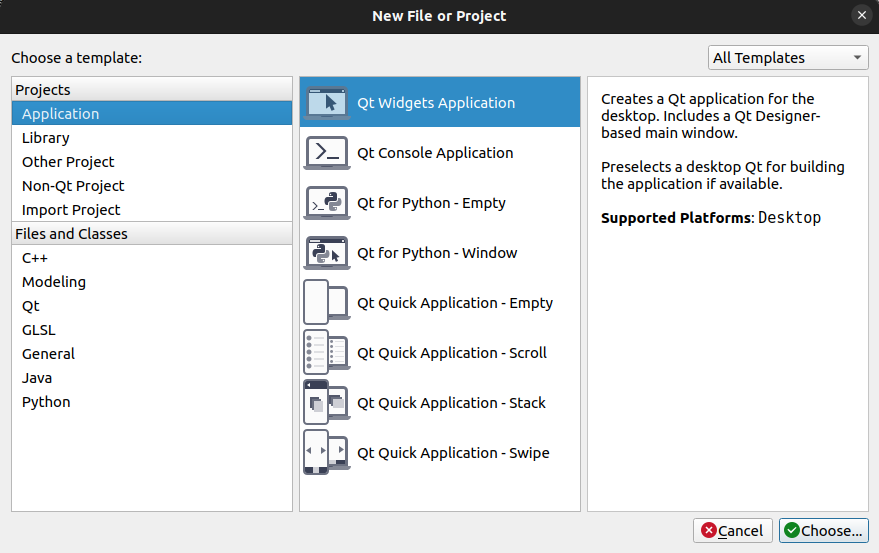Pick the Modeling file category
879x553 pixels.
[54, 282]
